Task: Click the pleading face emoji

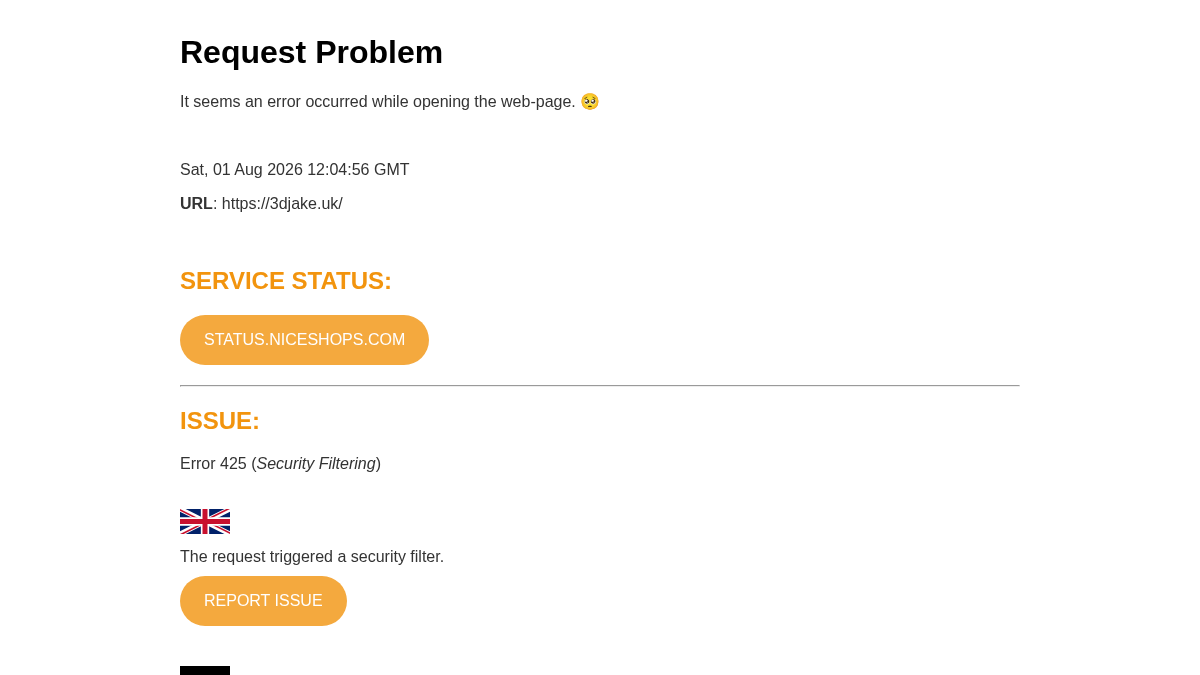Action: tap(590, 102)
